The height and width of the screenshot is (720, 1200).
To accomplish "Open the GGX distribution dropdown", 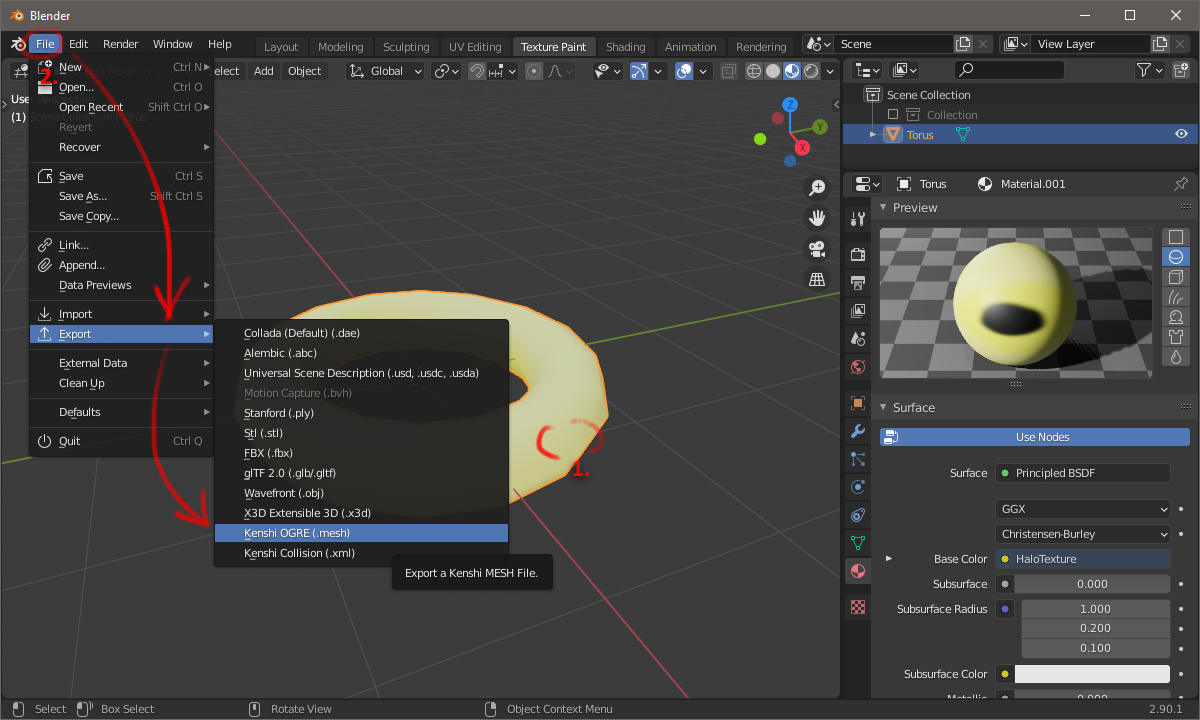I will click(1082, 509).
